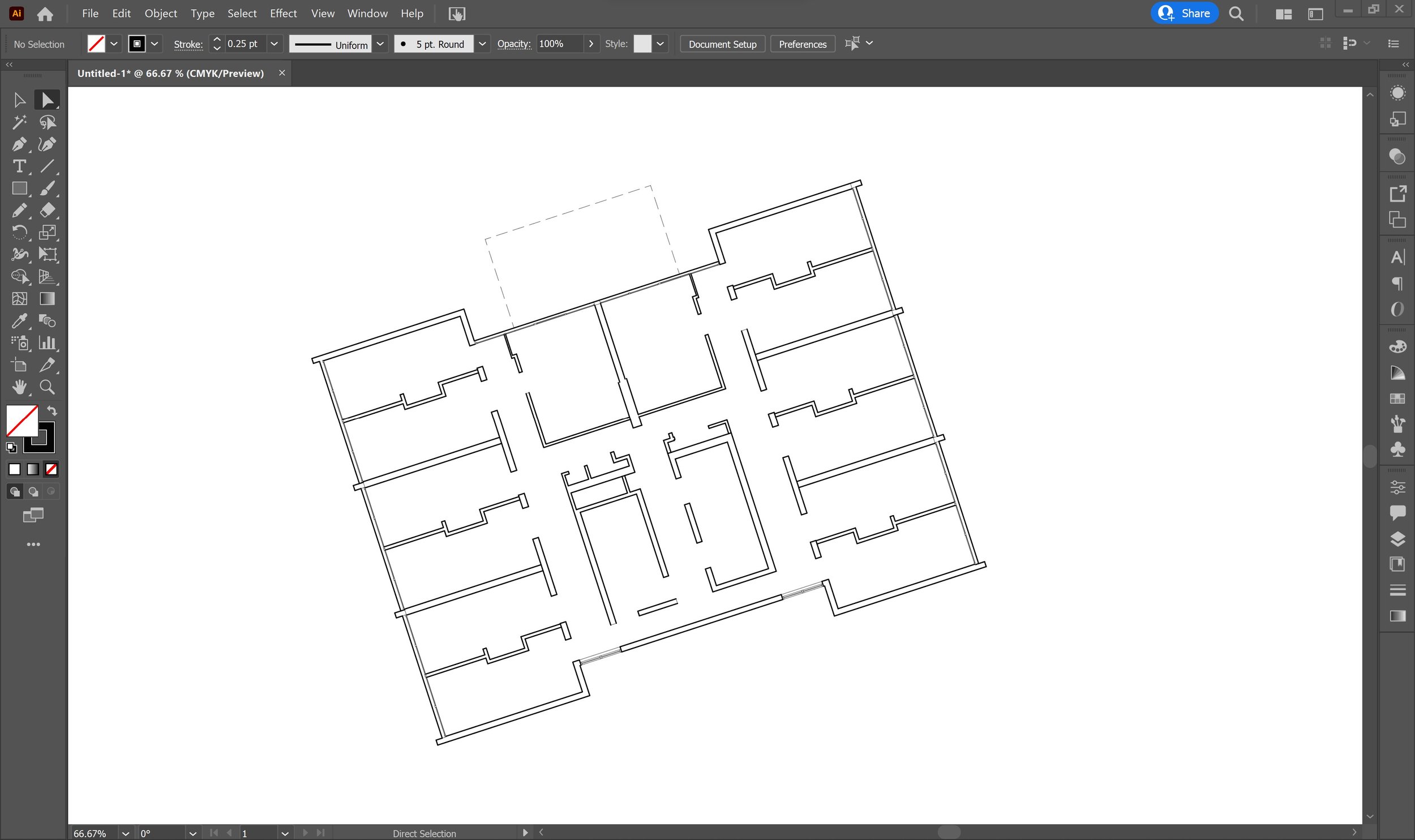Click the Document Setup button
The image size is (1415, 840).
coord(723,44)
